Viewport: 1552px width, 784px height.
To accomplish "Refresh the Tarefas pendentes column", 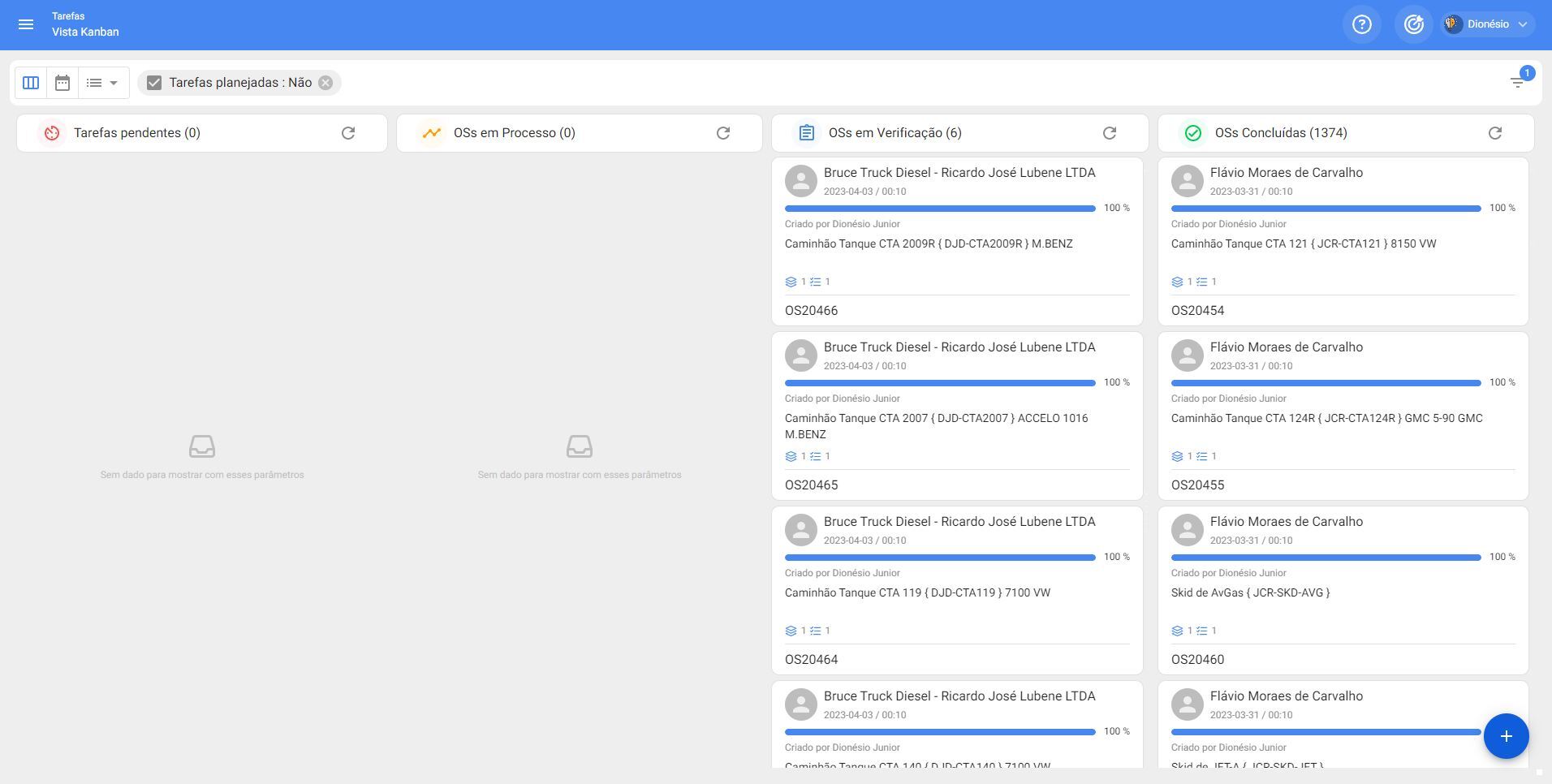I will [x=348, y=133].
